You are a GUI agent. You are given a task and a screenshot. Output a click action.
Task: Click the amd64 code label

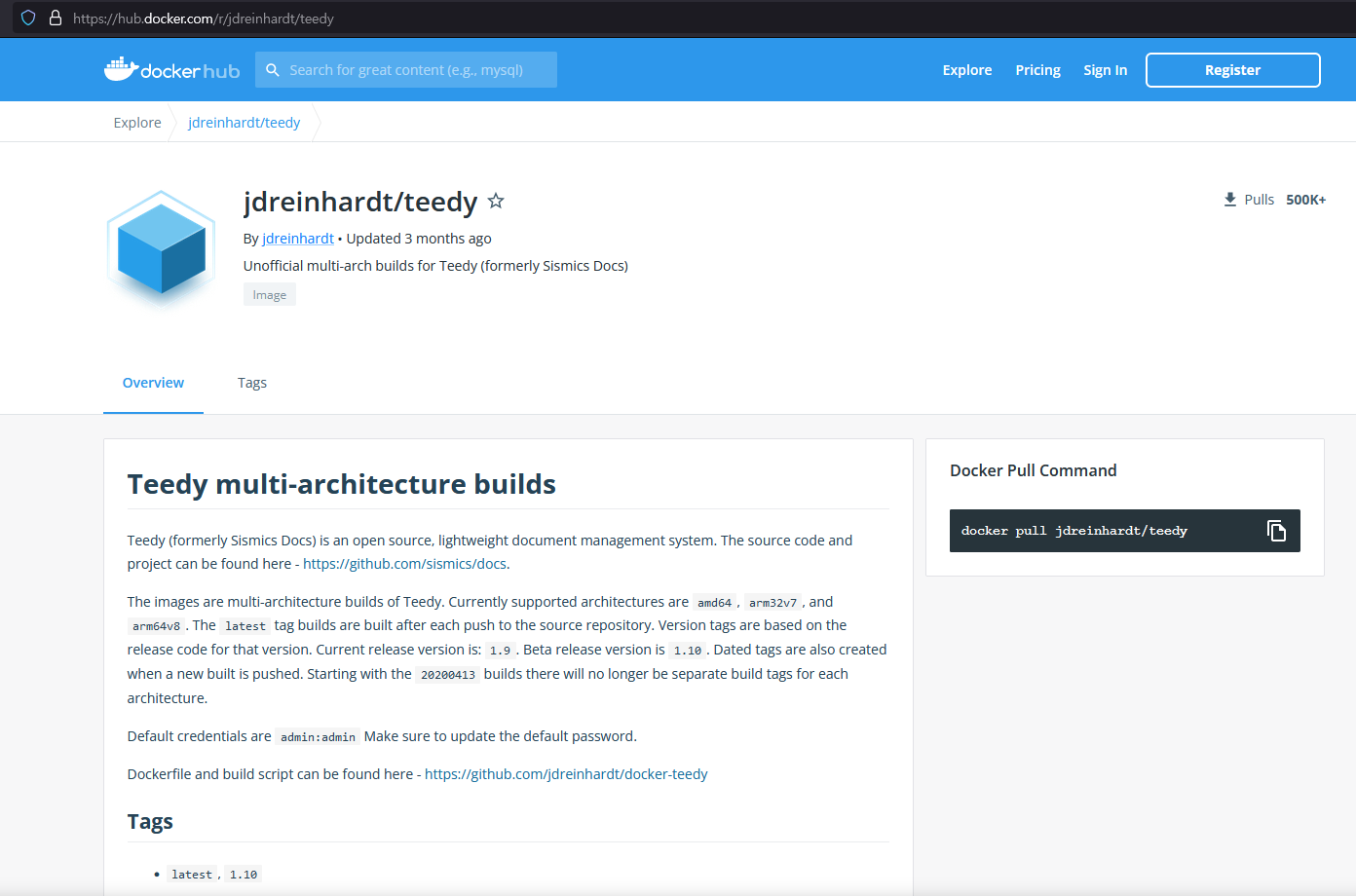point(714,603)
